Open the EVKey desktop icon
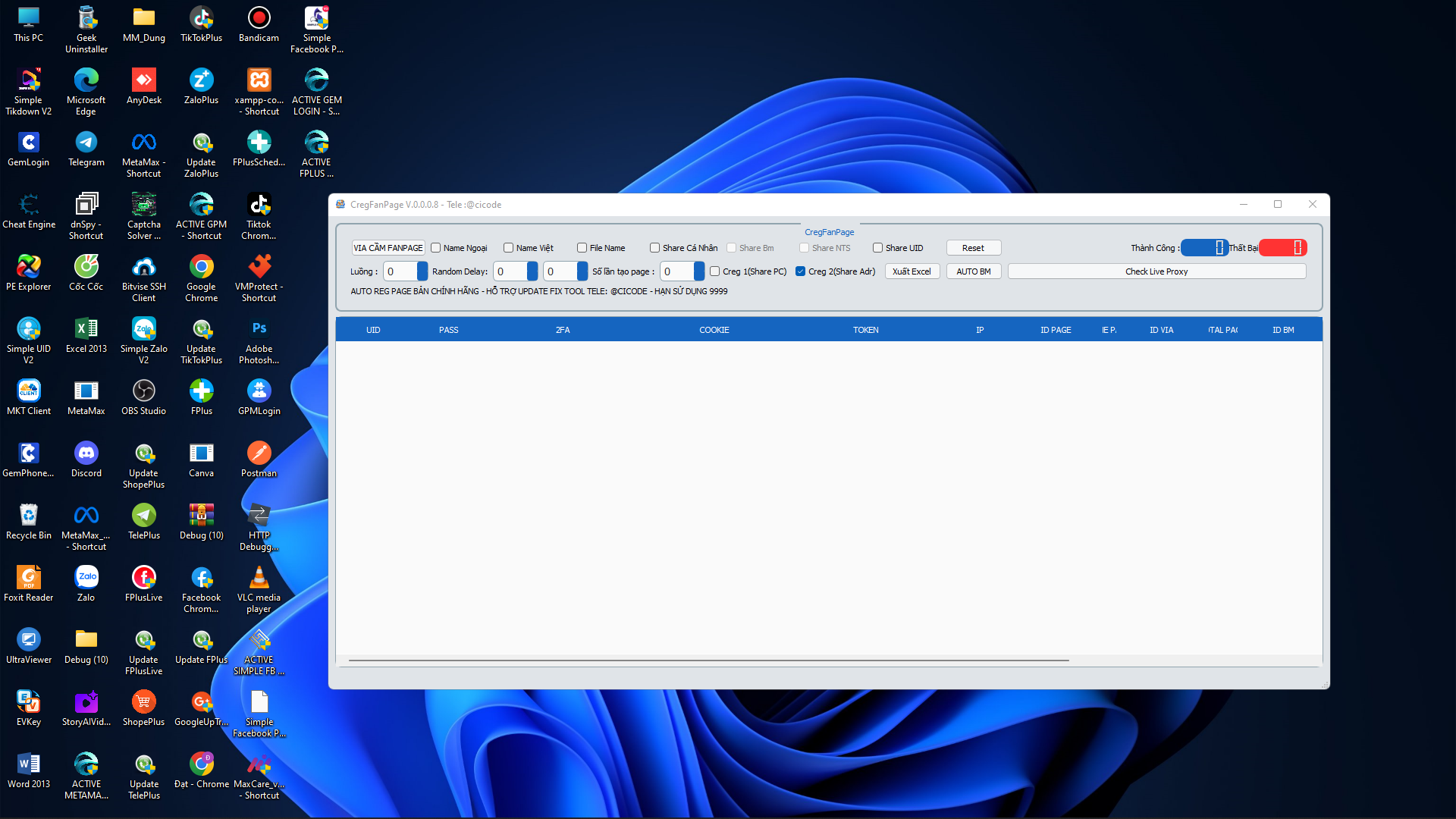The height and width of the screenshot is (819, 1456). 28,708
